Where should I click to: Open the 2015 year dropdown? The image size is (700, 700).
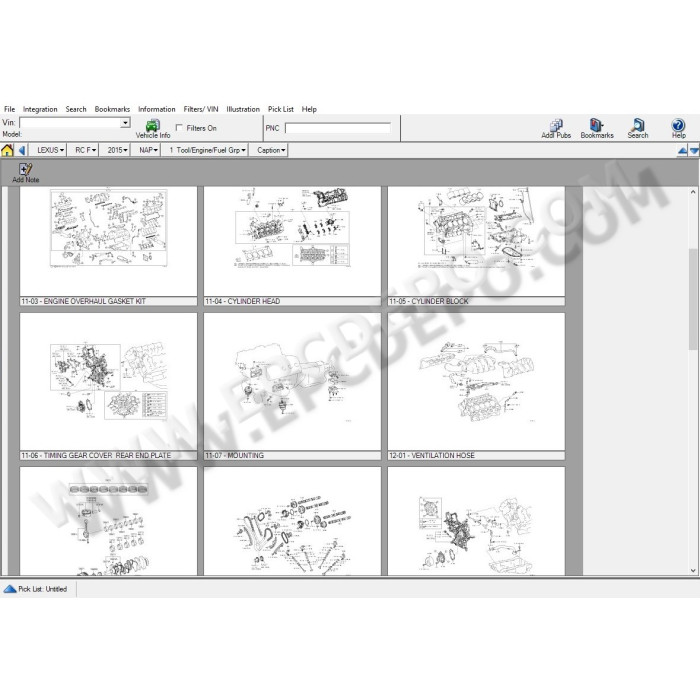[117, 150]
